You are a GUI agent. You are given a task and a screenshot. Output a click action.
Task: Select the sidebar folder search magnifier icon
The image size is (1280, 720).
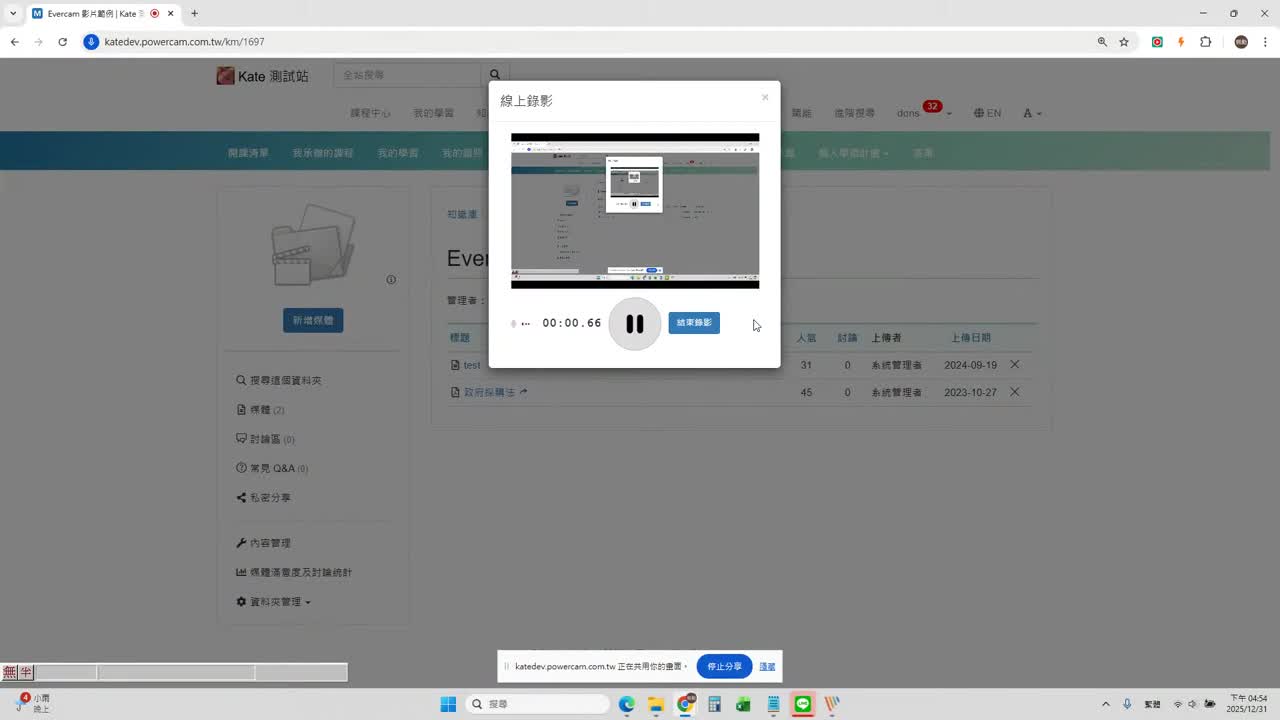(241, 380)
